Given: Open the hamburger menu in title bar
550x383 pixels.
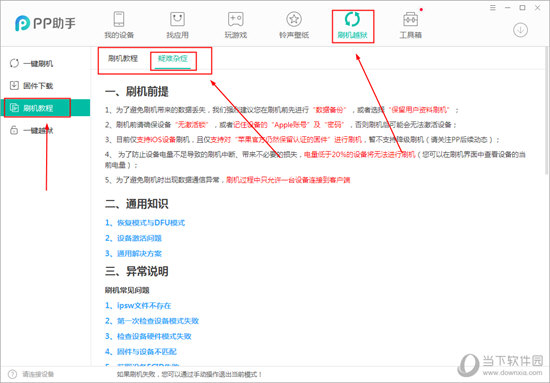Looking at the screenshot, I should (493, 8).
